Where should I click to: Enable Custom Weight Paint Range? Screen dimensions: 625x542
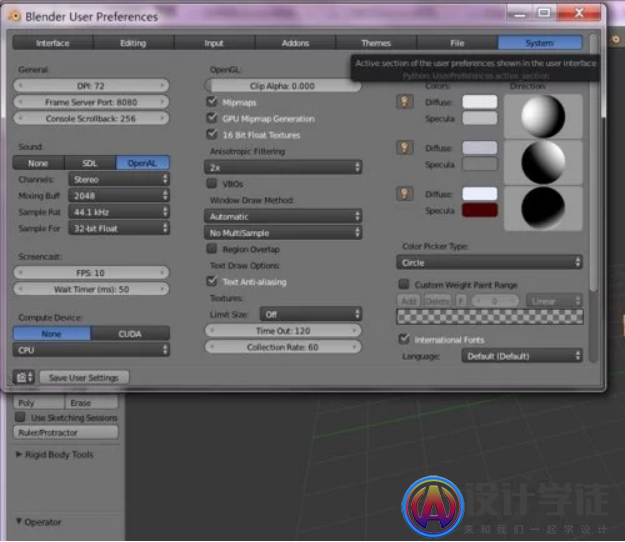(404, 284)
